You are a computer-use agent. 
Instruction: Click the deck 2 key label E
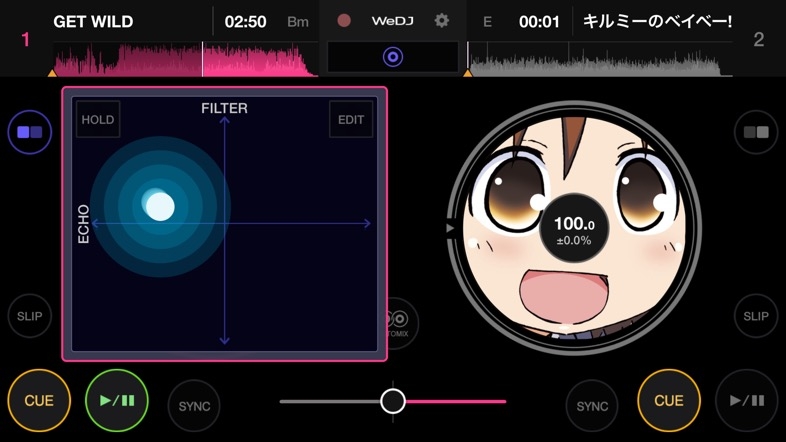click(487, 22)
